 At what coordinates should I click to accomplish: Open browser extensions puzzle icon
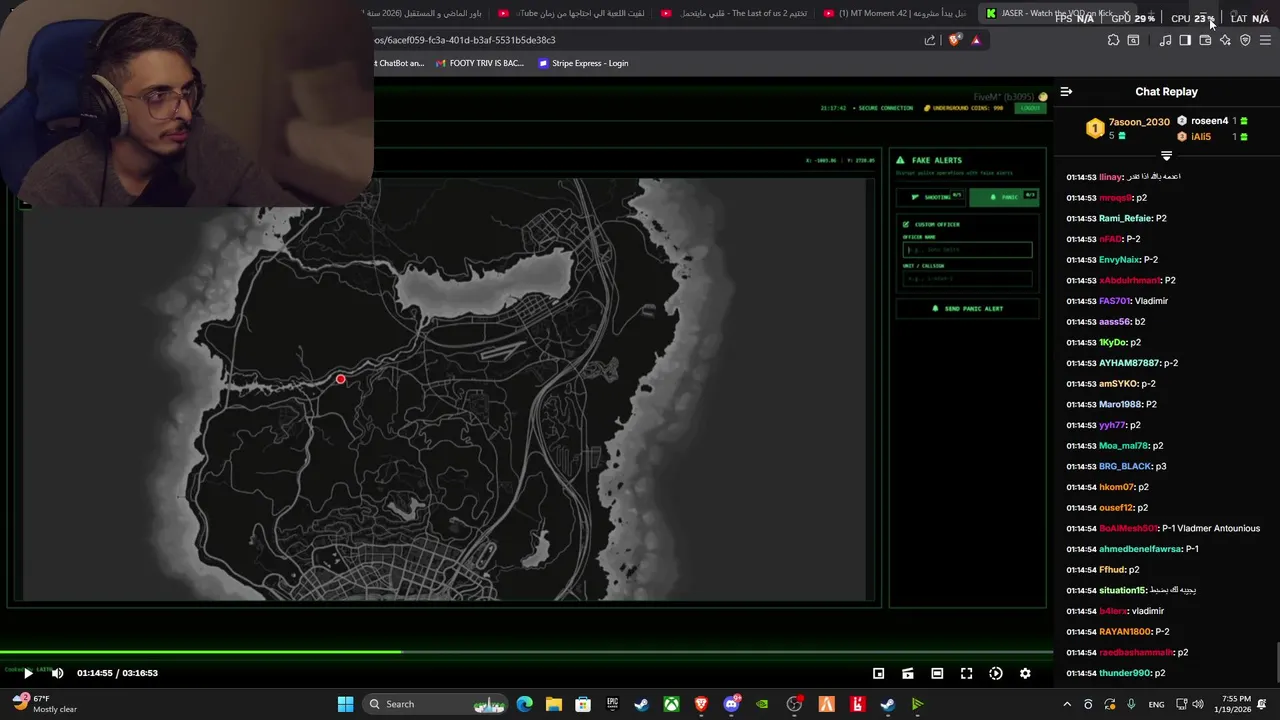pyautogui.click(x=1113, y=40)
